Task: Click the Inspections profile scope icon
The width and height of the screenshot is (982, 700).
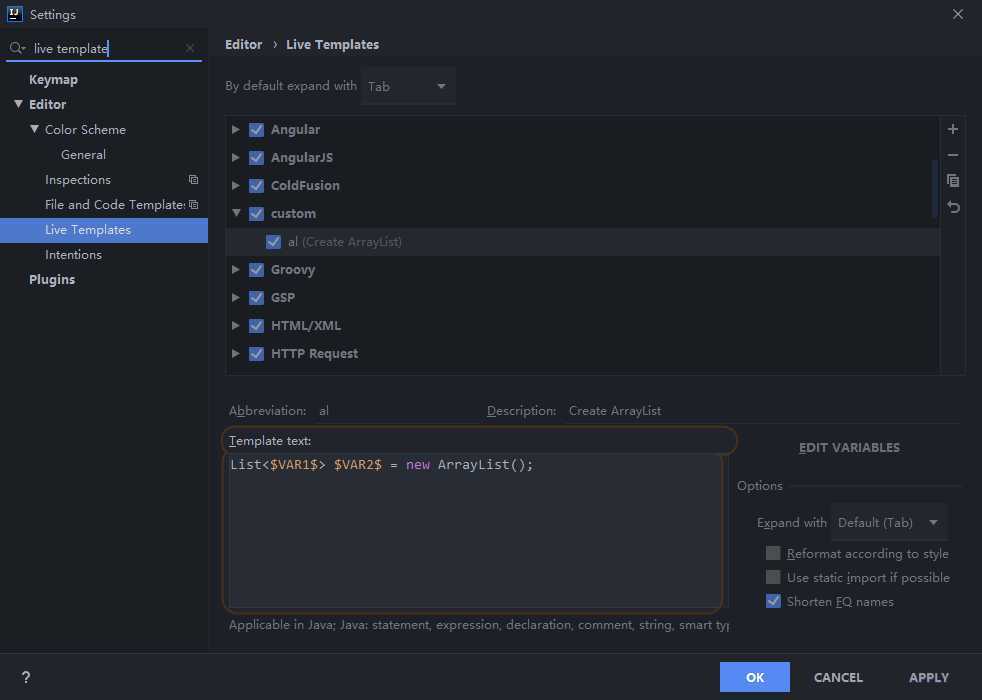Action: pos(194,180)
